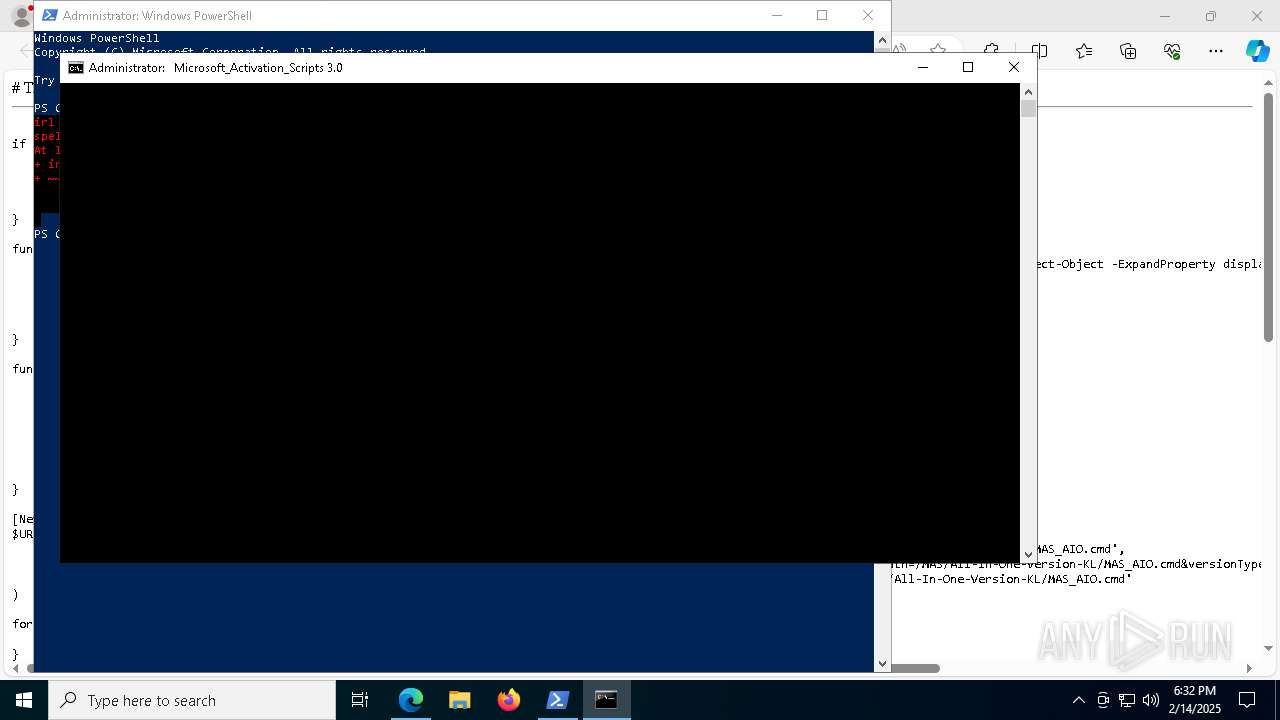The width and height of the screenshot is (1280, 720).
Task: Click scroll up arrow in Activation Scripts console
Action: coord(1028,92)
